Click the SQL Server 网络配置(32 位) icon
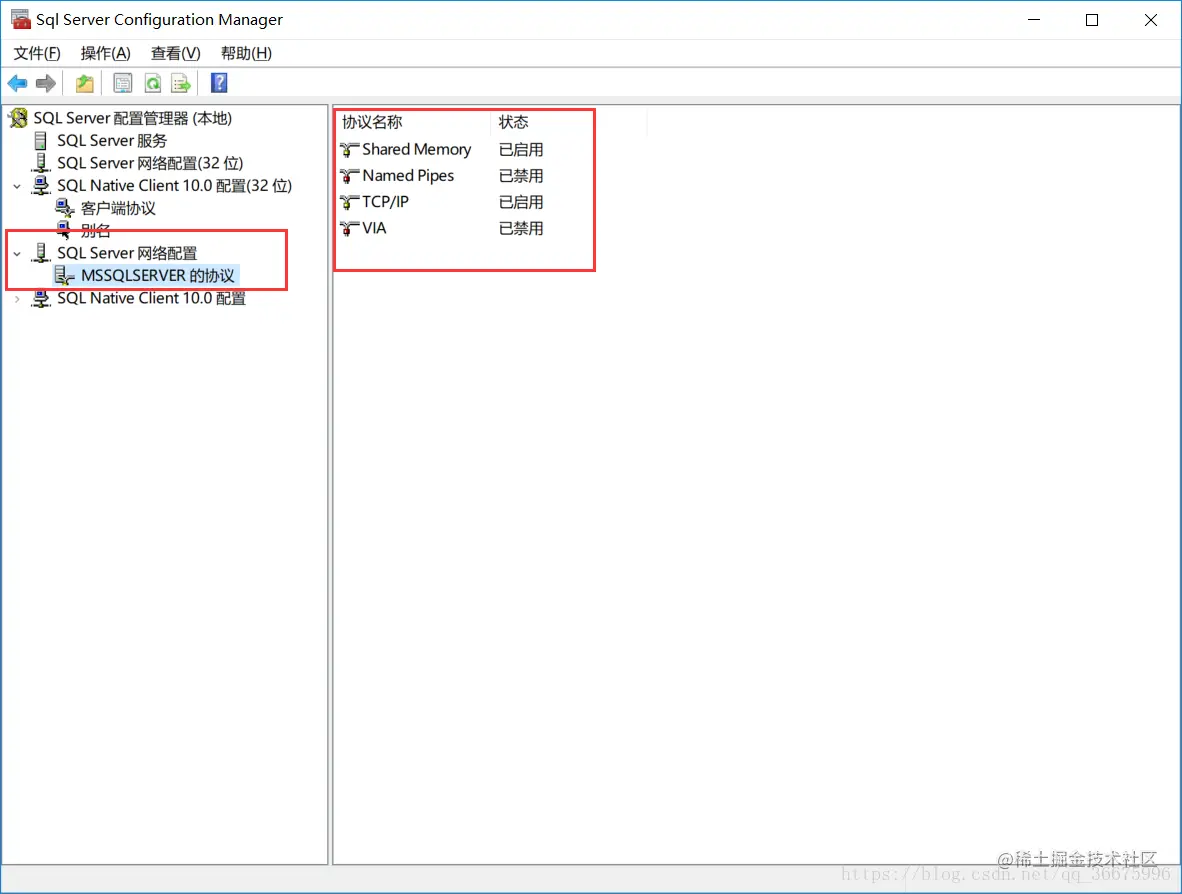Image resolution: width=1182 pixels, height=894 pixels. point(41,163)
